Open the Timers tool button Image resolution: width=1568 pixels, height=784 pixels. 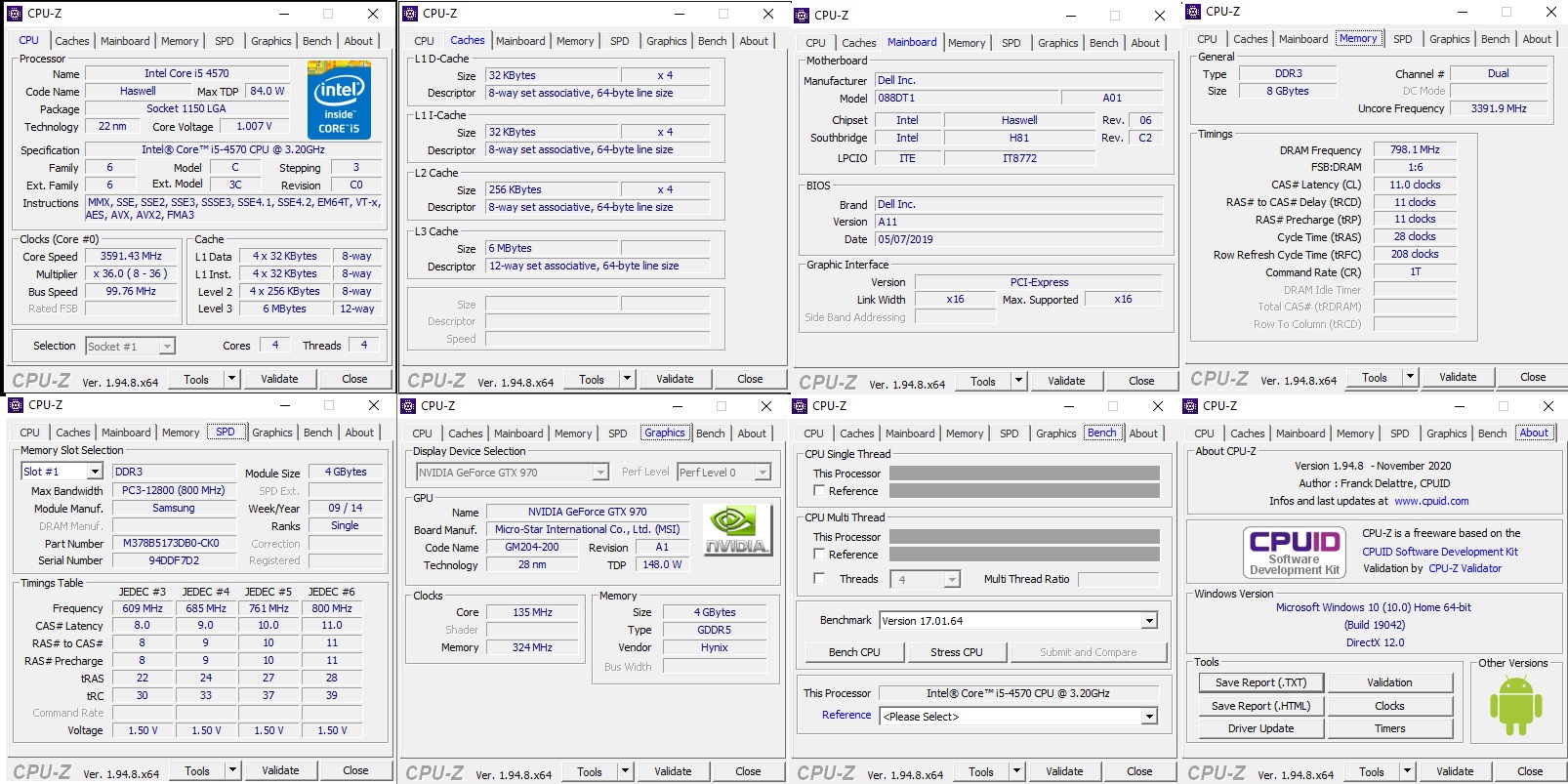(x=1389, y=728)
